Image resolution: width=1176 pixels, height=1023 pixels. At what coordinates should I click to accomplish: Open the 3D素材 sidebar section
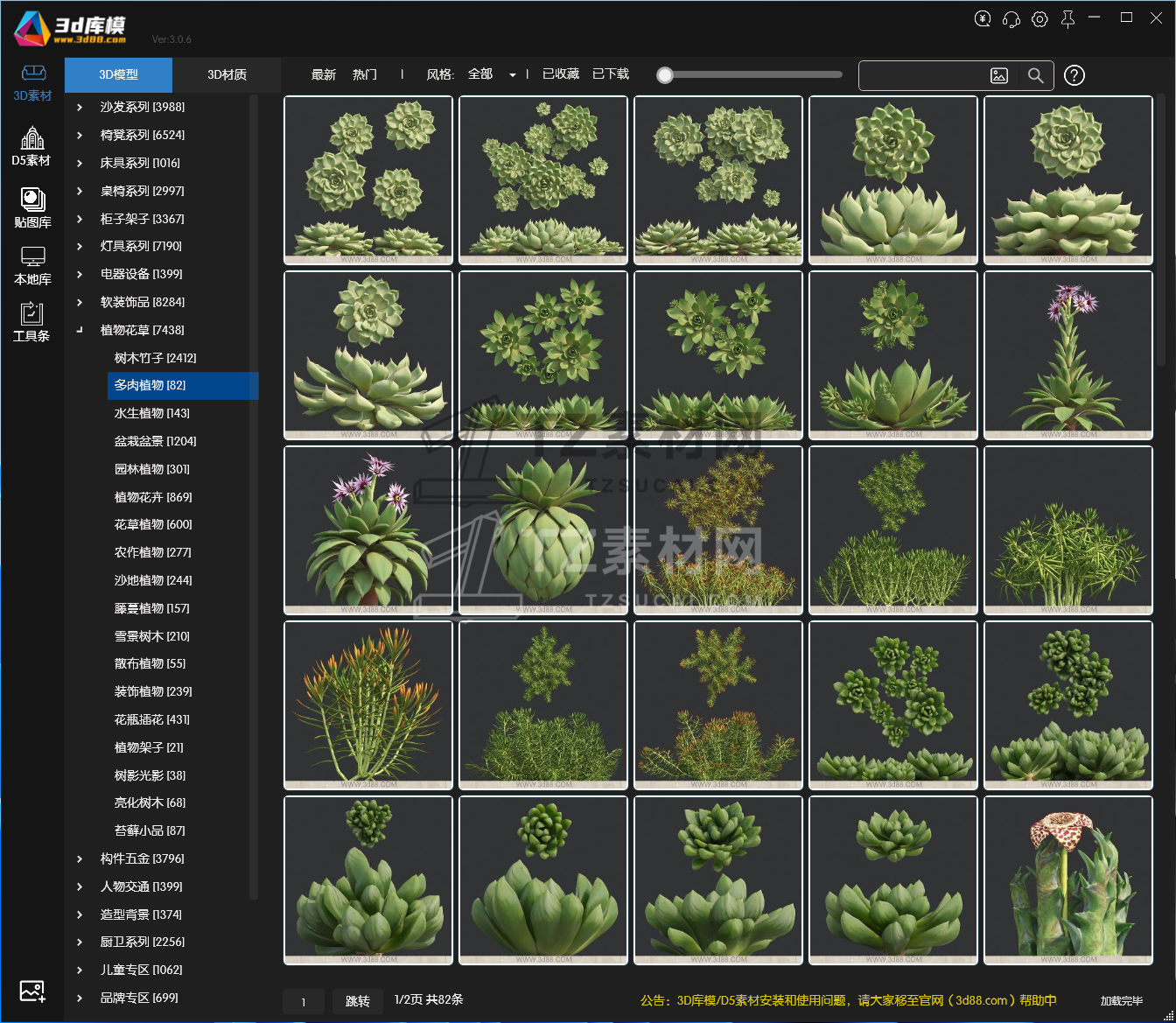point(32,83)
